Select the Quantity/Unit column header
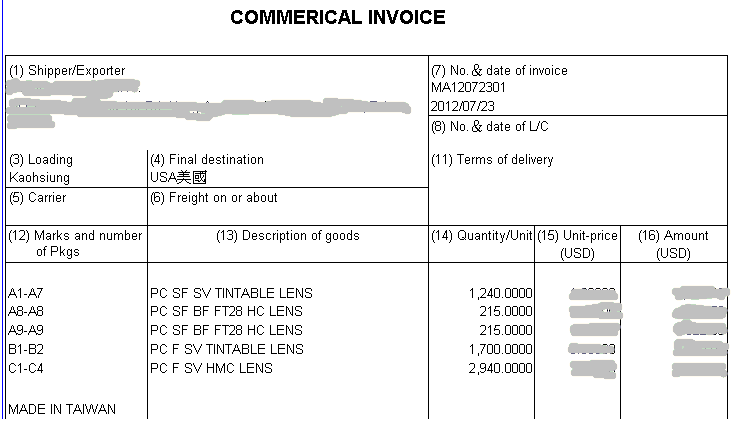Screen dimensions: 732x427 point(481,236)
